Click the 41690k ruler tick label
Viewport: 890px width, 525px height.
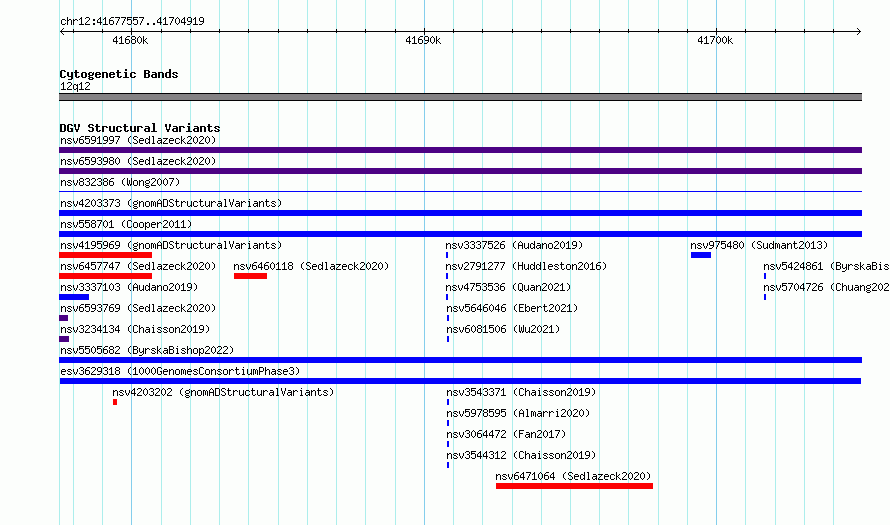pyautogui.click(x=423, y=40)
